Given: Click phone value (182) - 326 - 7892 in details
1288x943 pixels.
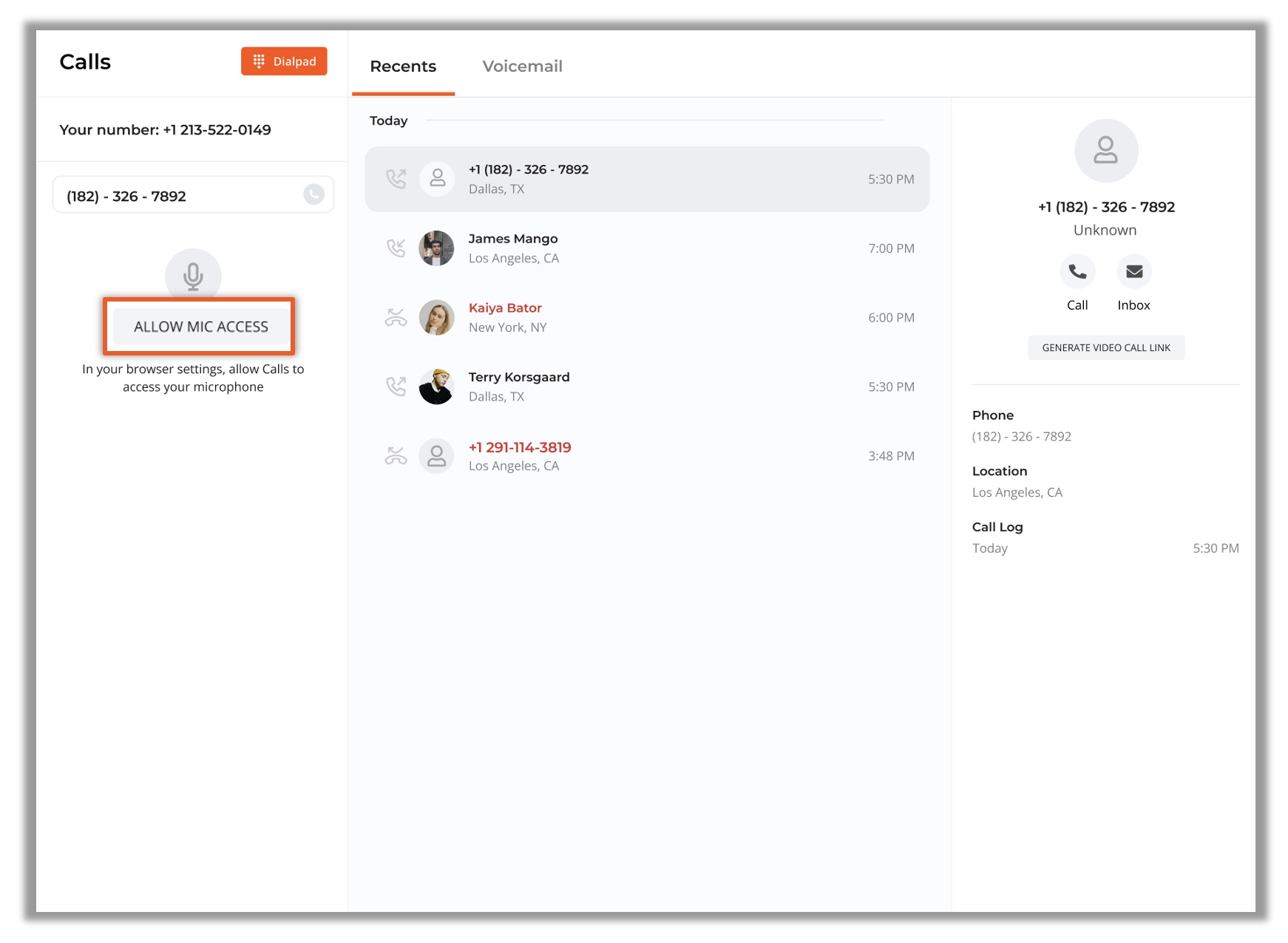Looking at the screenshot, I should click(x=1022, y=437).
